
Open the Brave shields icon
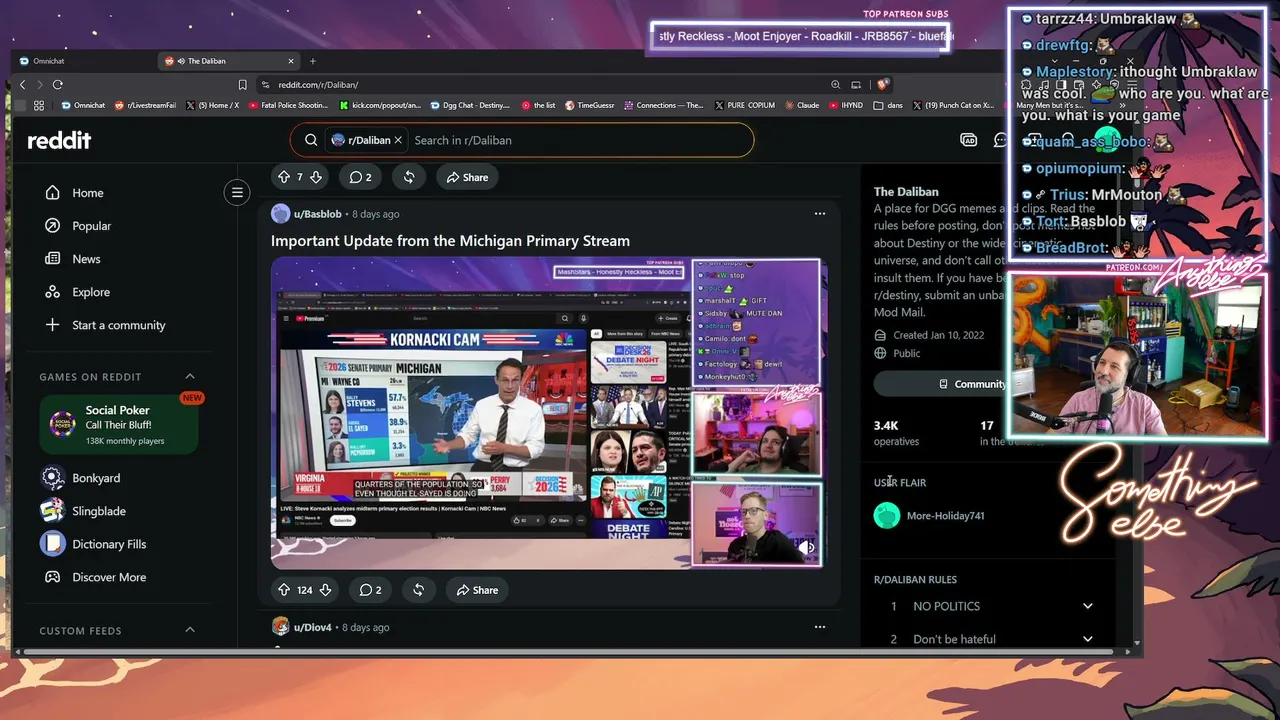coord(883,85)
